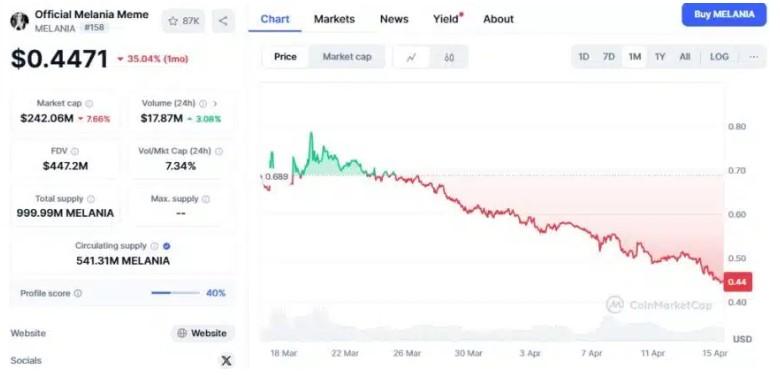Image resolution: width=780 pixels, height=375 pixels.
Task: Click the Profile score progress bar
Action: coord(175,293)
